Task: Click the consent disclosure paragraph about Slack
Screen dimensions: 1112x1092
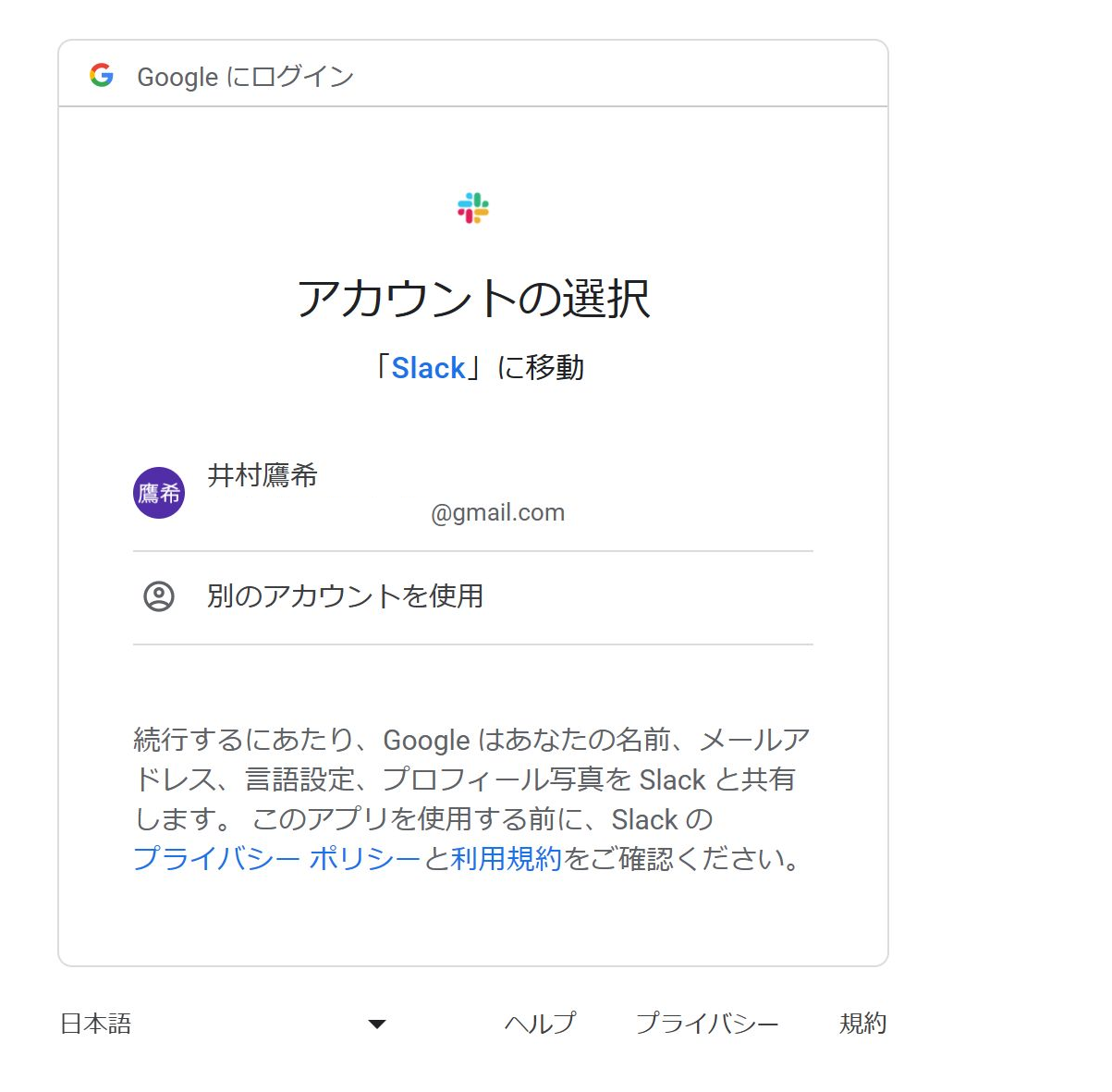Action: click(471, 800)
